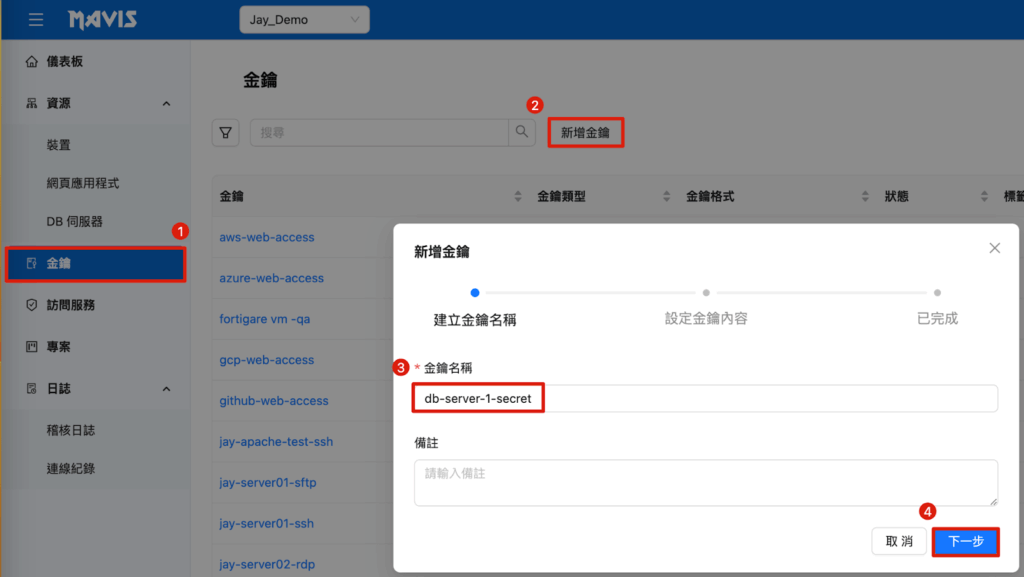Viewport: 1024px width, 577px height.
Task: Sort by 金鑰格式 column sort icon
Action: tap(865, 197)
